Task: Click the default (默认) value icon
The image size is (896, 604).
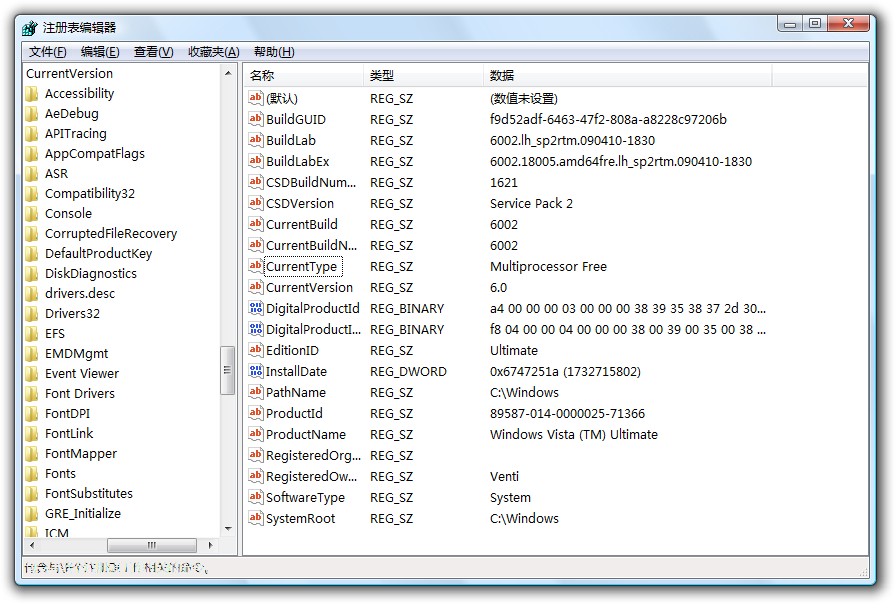Action: 255,98
